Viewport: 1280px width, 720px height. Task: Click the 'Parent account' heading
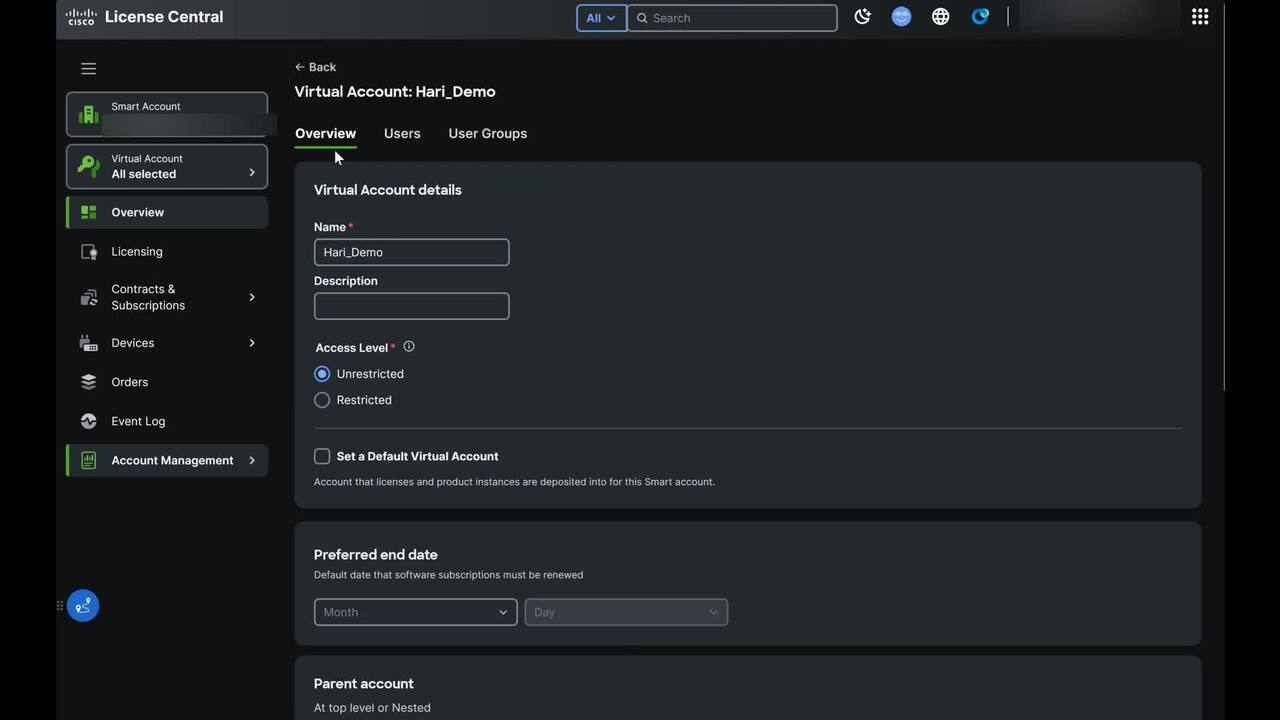pos(363,684)
